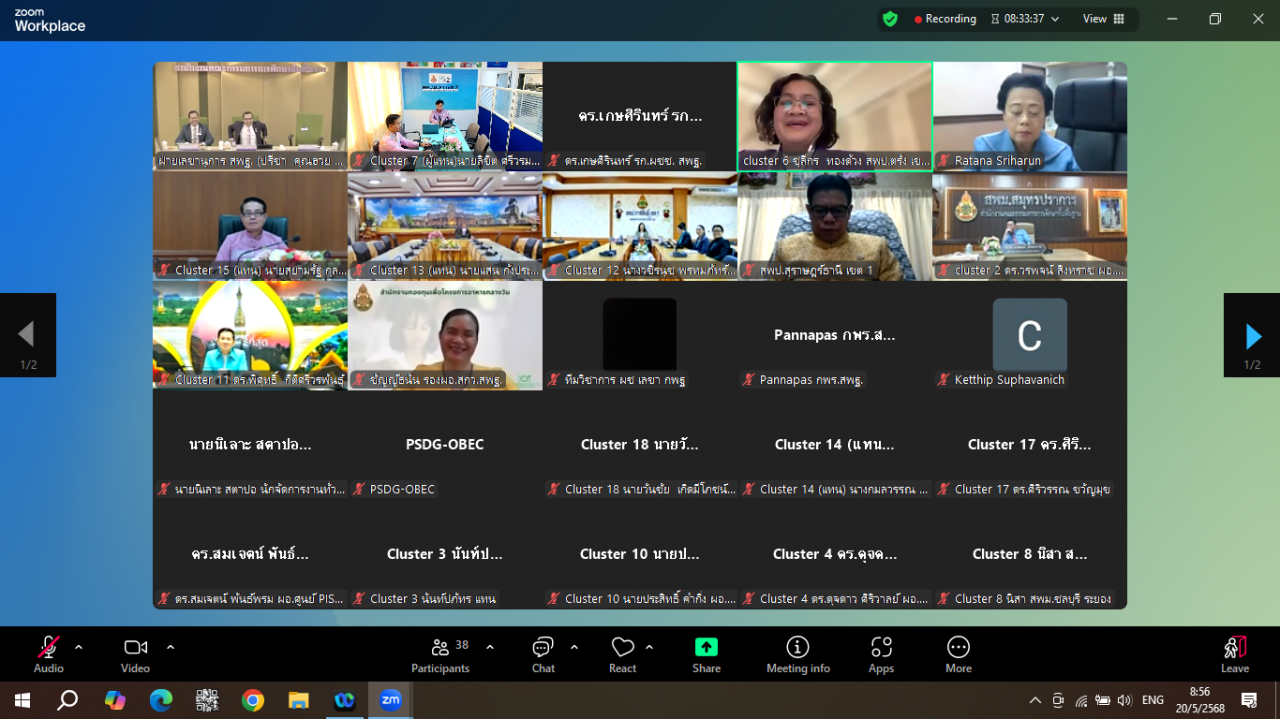
Task: Select Ketthip Suphavanich avatar tile
Action: coord(1030,335)
